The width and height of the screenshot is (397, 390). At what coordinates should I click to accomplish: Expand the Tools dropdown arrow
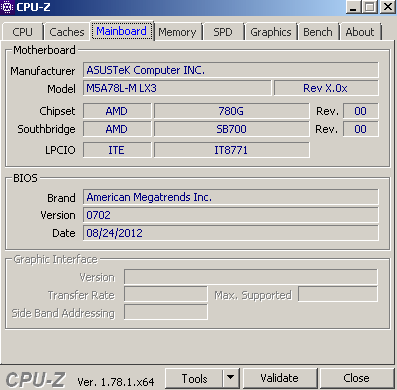click(230, 378)
